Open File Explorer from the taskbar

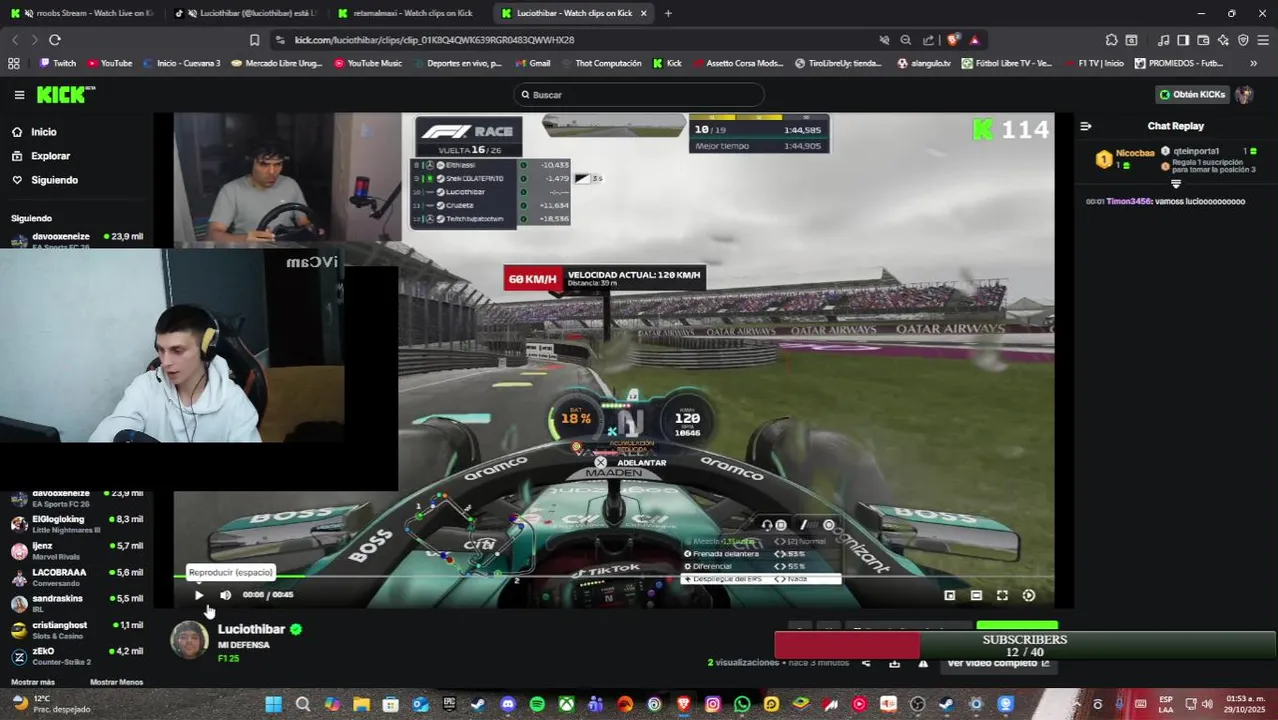[x=361, y=704]
